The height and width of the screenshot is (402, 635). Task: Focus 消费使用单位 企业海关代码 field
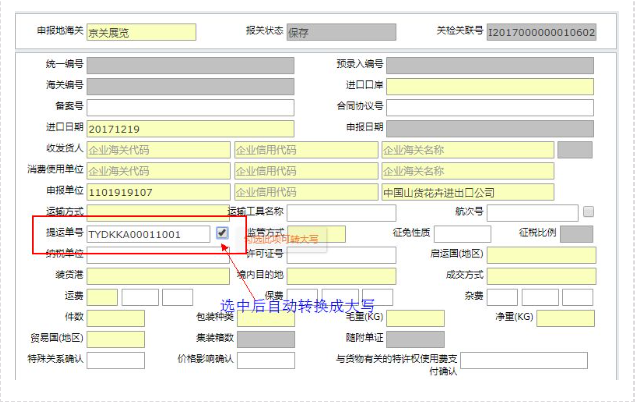[158, 171]
